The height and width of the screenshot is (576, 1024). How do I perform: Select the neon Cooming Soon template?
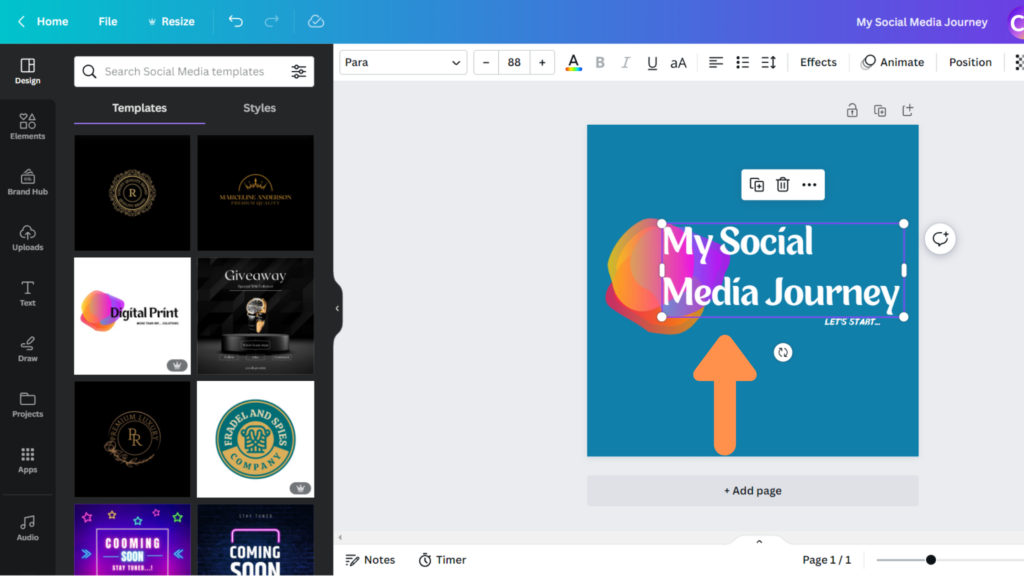coord(132,540)
